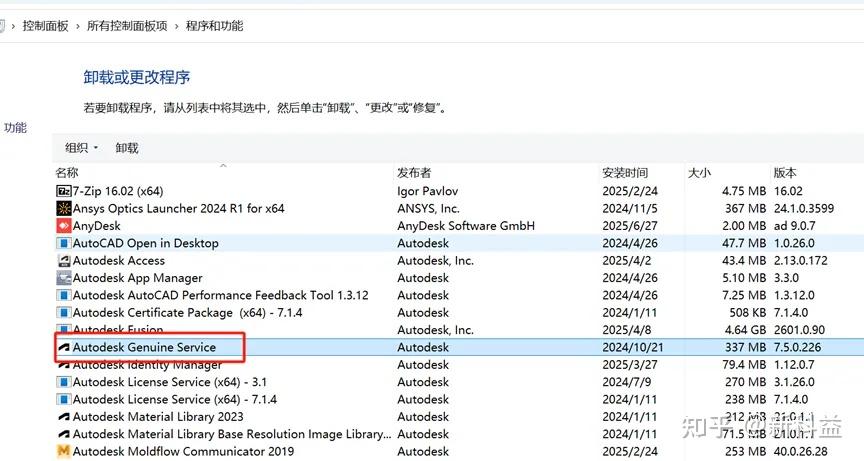Select Autodesk License Service (x64) - 3.1

(x=170, y=382)
